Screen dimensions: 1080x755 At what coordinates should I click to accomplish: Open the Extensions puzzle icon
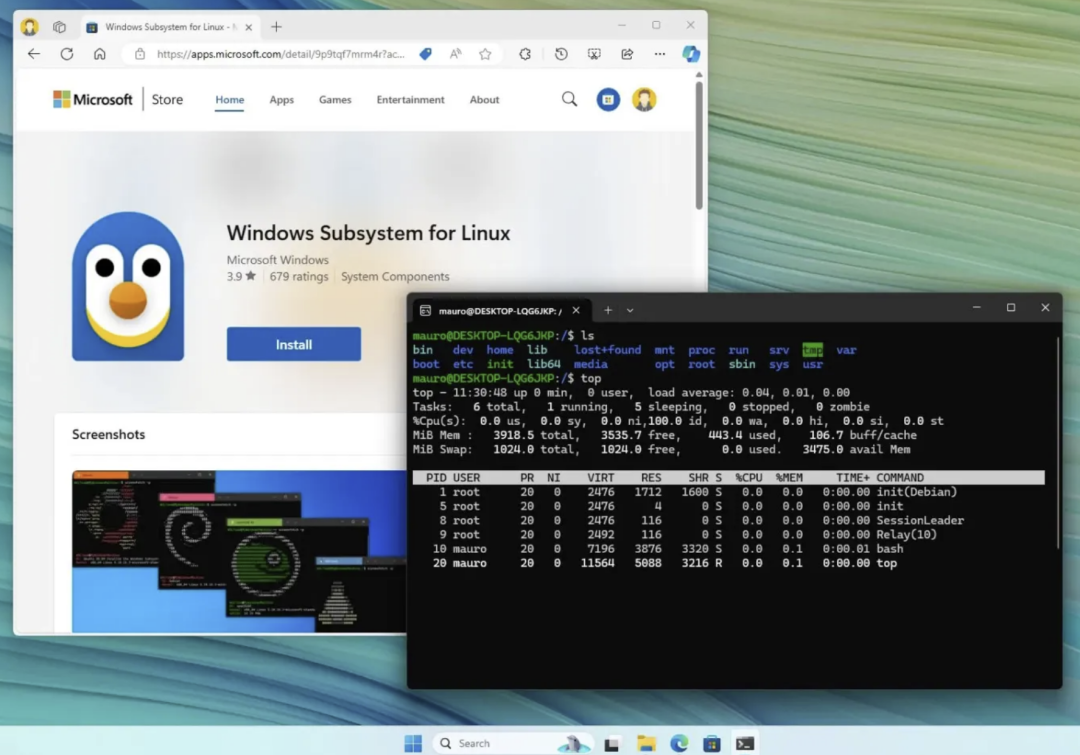[x=526, y=54]
